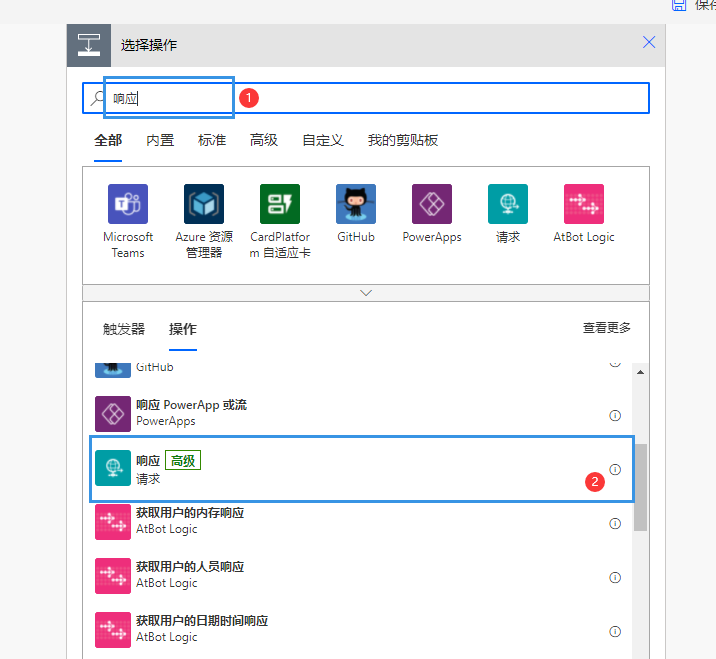Choose the AtBot Logic connector

[584, 204]
